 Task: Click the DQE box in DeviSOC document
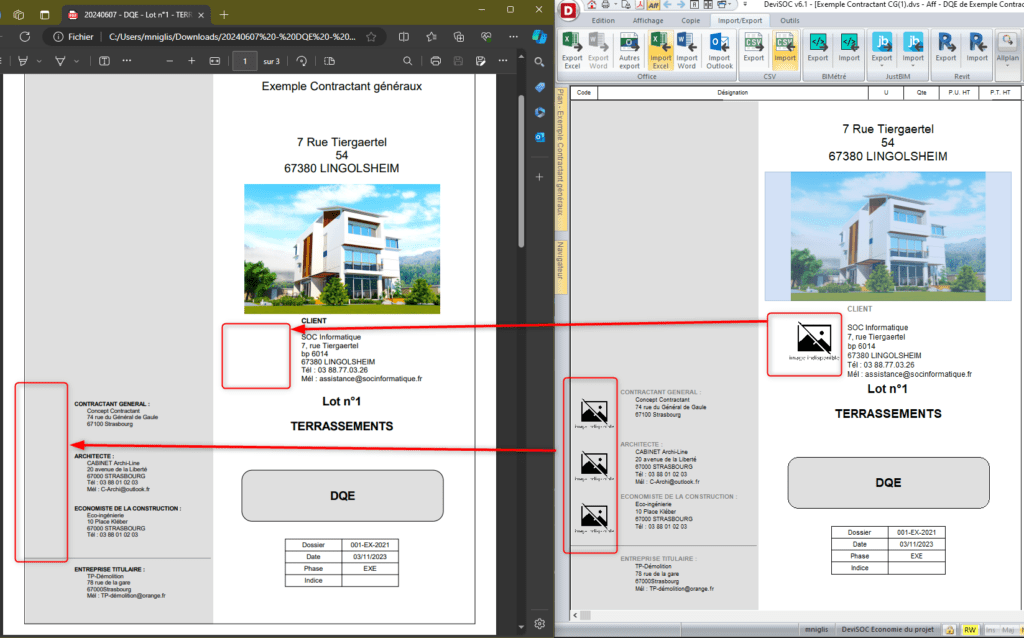pos(888,483)
